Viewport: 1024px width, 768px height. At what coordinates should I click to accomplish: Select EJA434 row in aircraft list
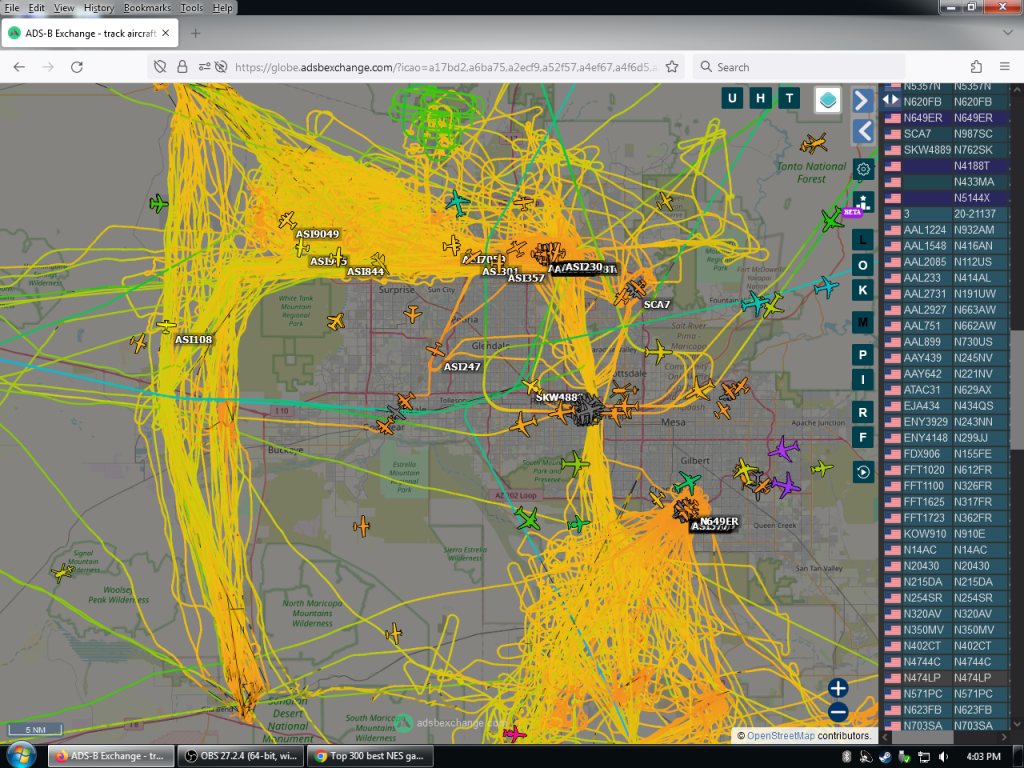tap(946, 406)
